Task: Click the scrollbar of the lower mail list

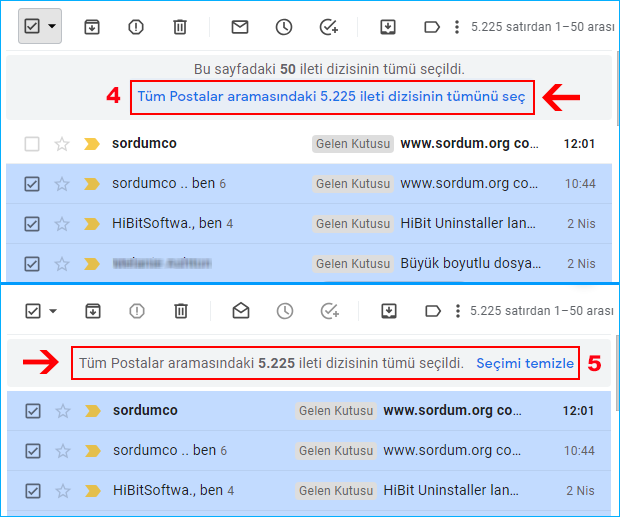Action: point(617,374)
